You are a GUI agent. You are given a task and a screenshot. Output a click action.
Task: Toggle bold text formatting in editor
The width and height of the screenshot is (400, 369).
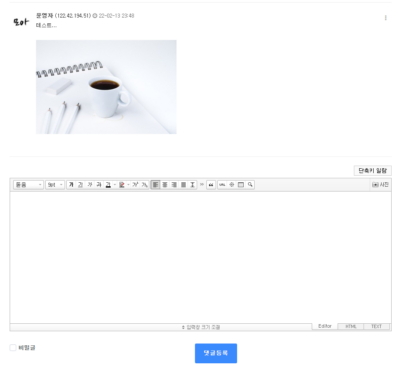click(x=71, y=185)
